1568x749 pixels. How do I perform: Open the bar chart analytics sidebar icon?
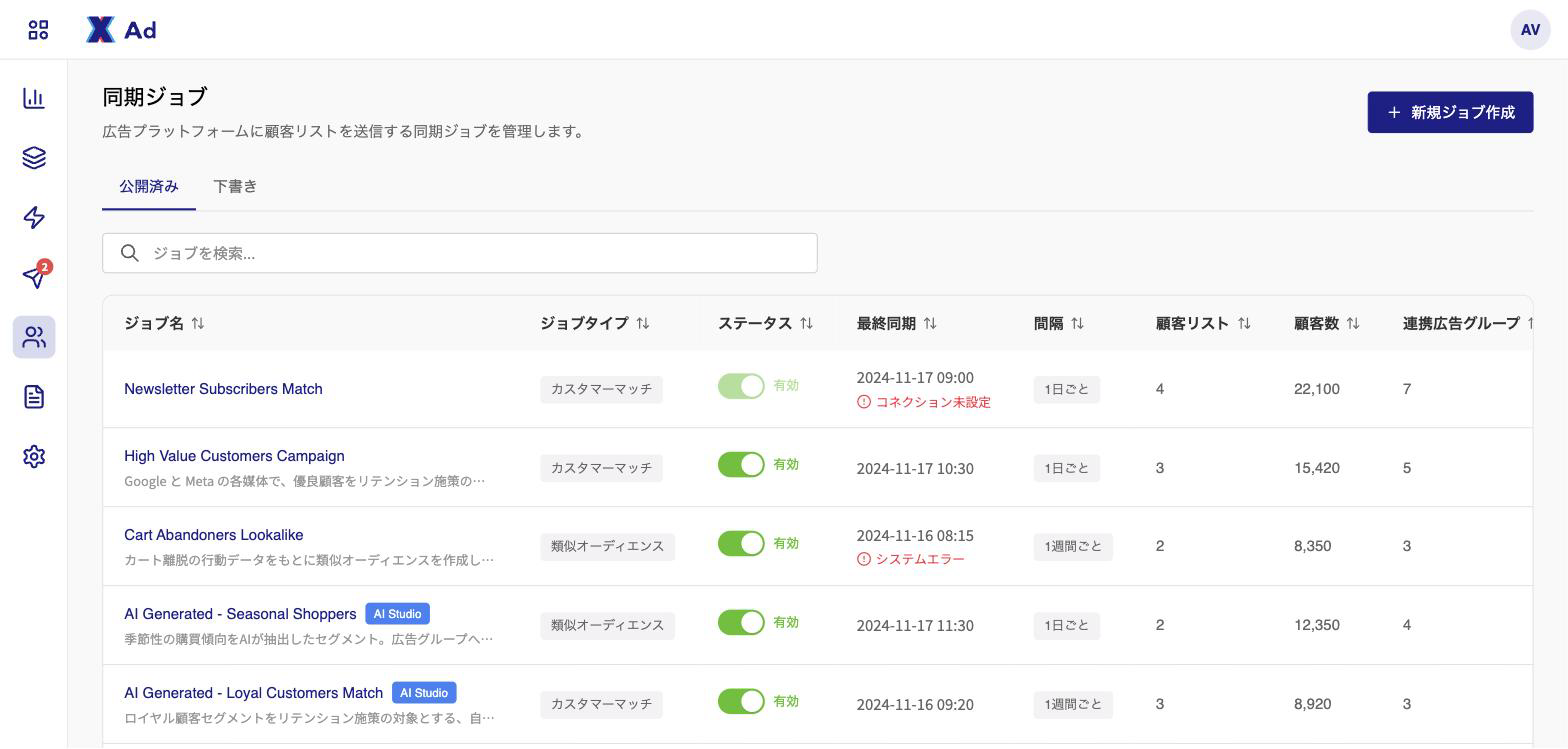click(34, 98)
